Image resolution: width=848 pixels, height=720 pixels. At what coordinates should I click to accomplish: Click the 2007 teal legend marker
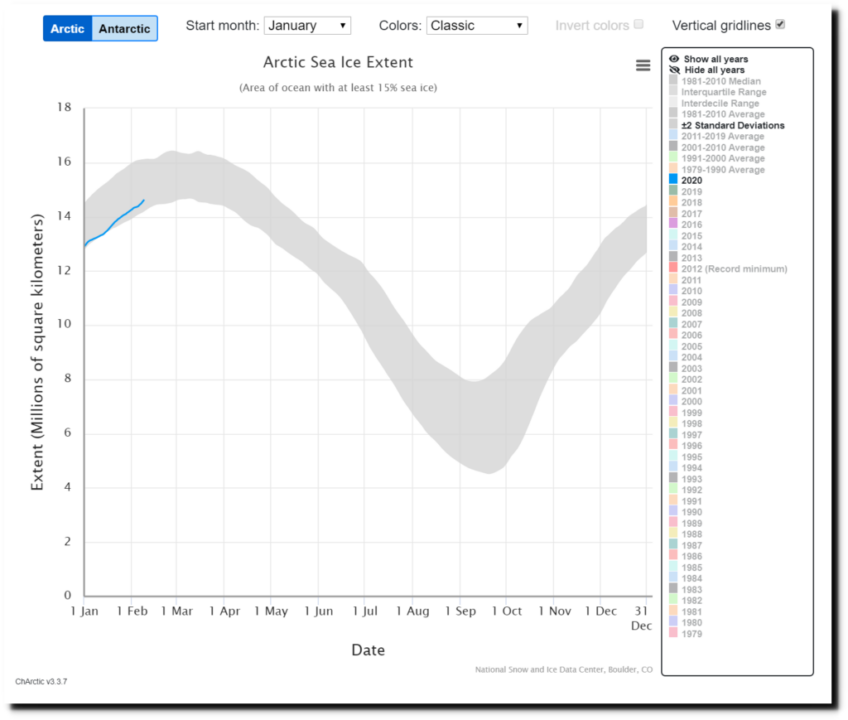click(673, 324)
